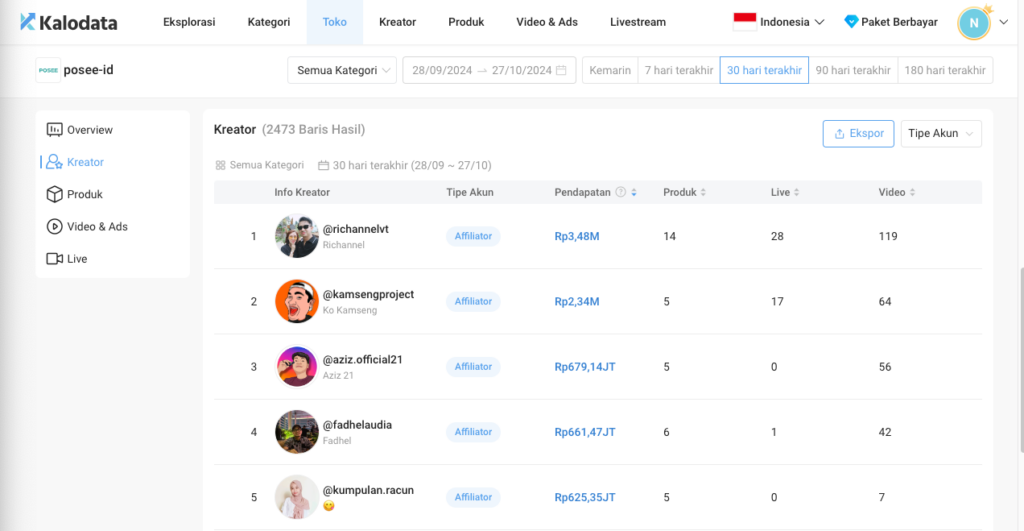Select the Toko tab
Screen dimensions: 1024x531
pos(334,22)
